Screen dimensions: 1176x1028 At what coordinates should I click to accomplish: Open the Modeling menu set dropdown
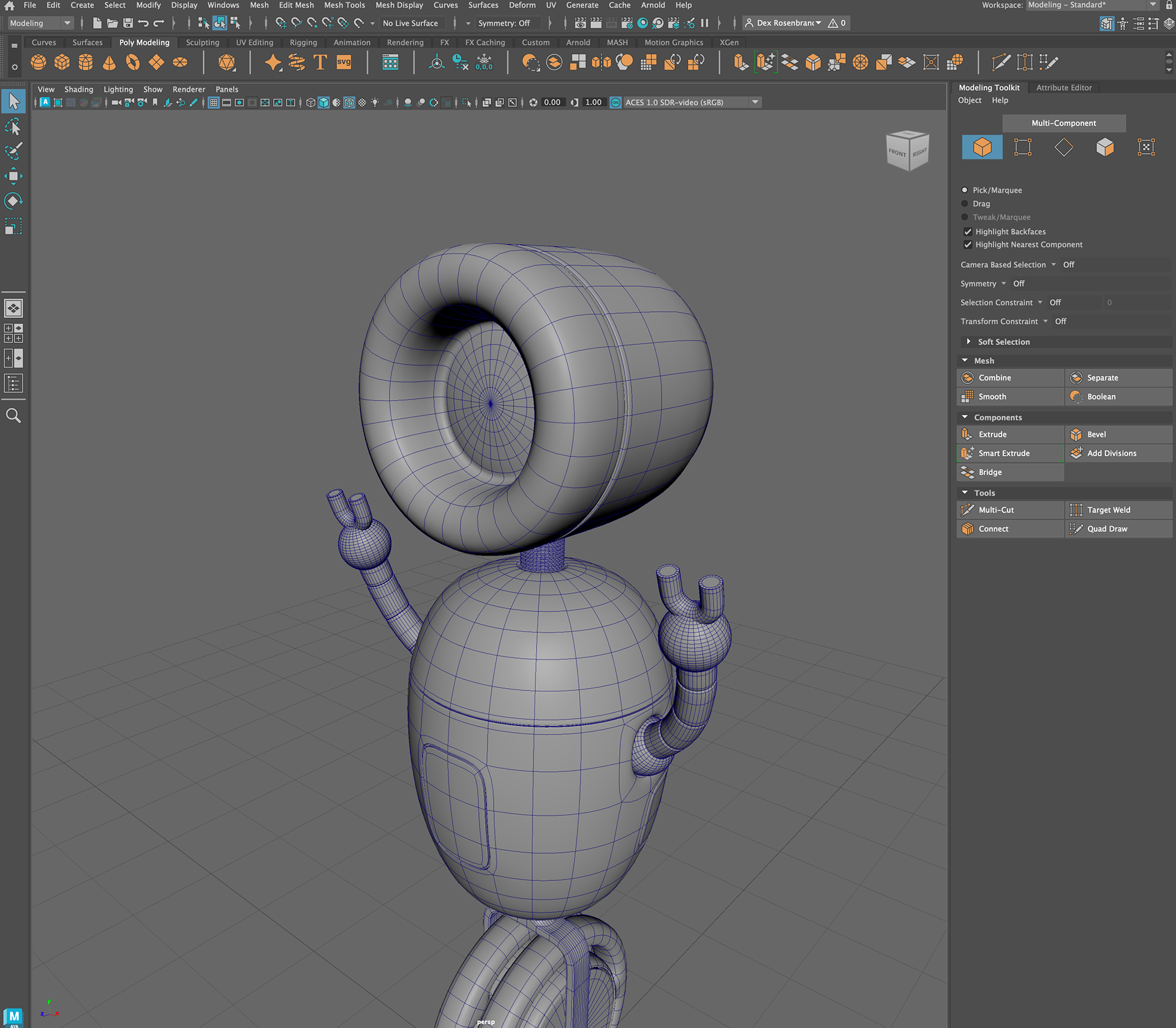click(x=40, y=23)
